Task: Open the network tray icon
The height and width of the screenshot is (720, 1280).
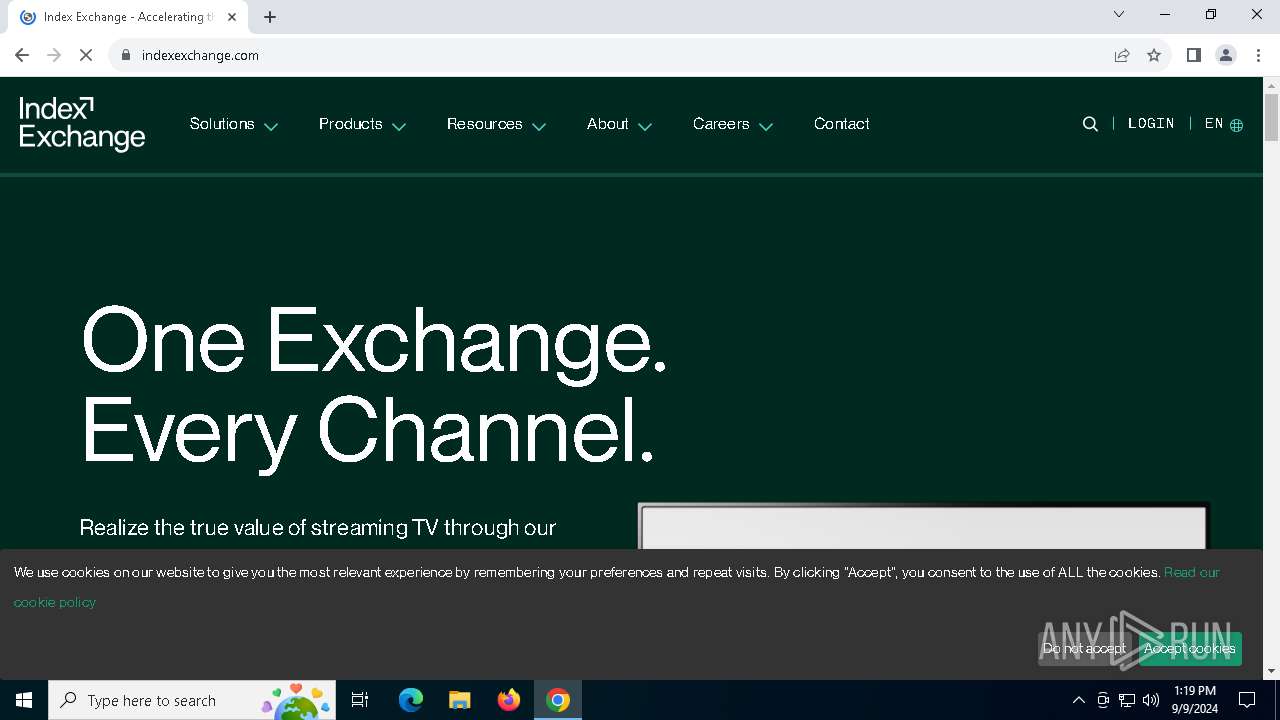Action: point(1127,700)
